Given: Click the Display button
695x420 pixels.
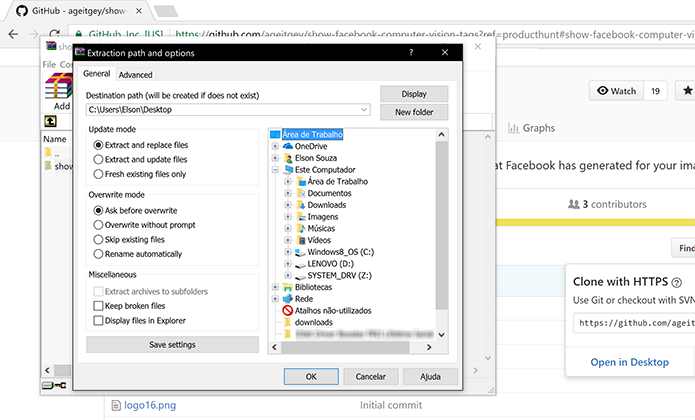Looking at the screenshot, I should (414, 94).
